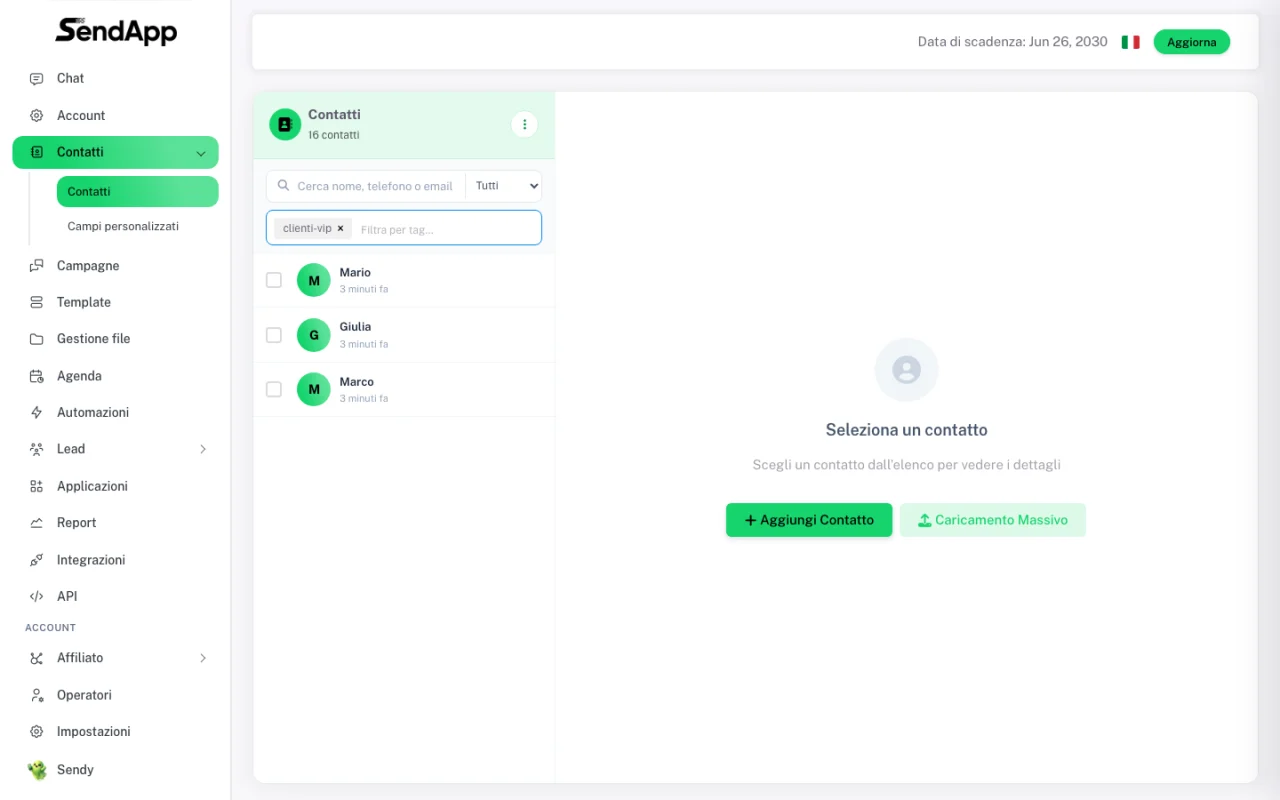This screenshot has width=1280, height=800.
Task: Click the Agenda calendar icon
Action: pyautogui.click(x=37, y=376)
